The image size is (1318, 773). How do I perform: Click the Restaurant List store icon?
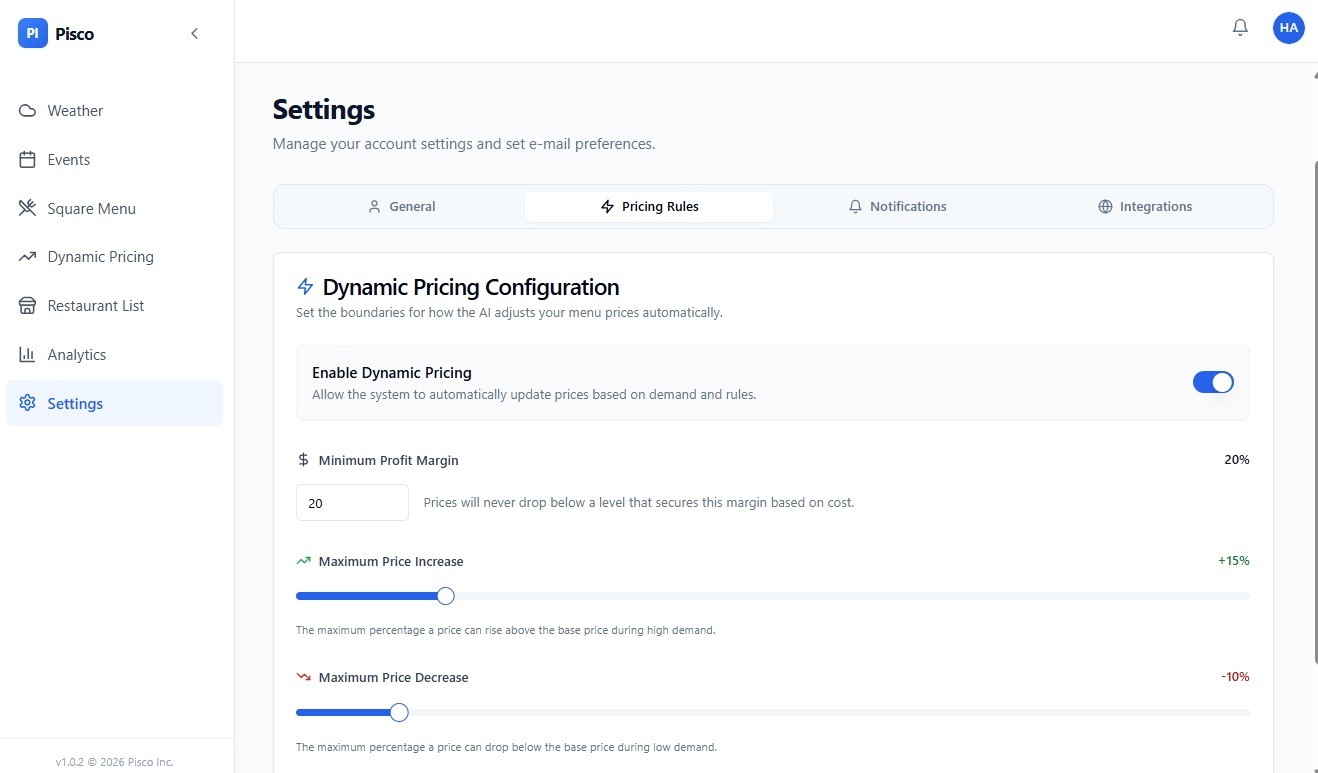pos(28,306)
